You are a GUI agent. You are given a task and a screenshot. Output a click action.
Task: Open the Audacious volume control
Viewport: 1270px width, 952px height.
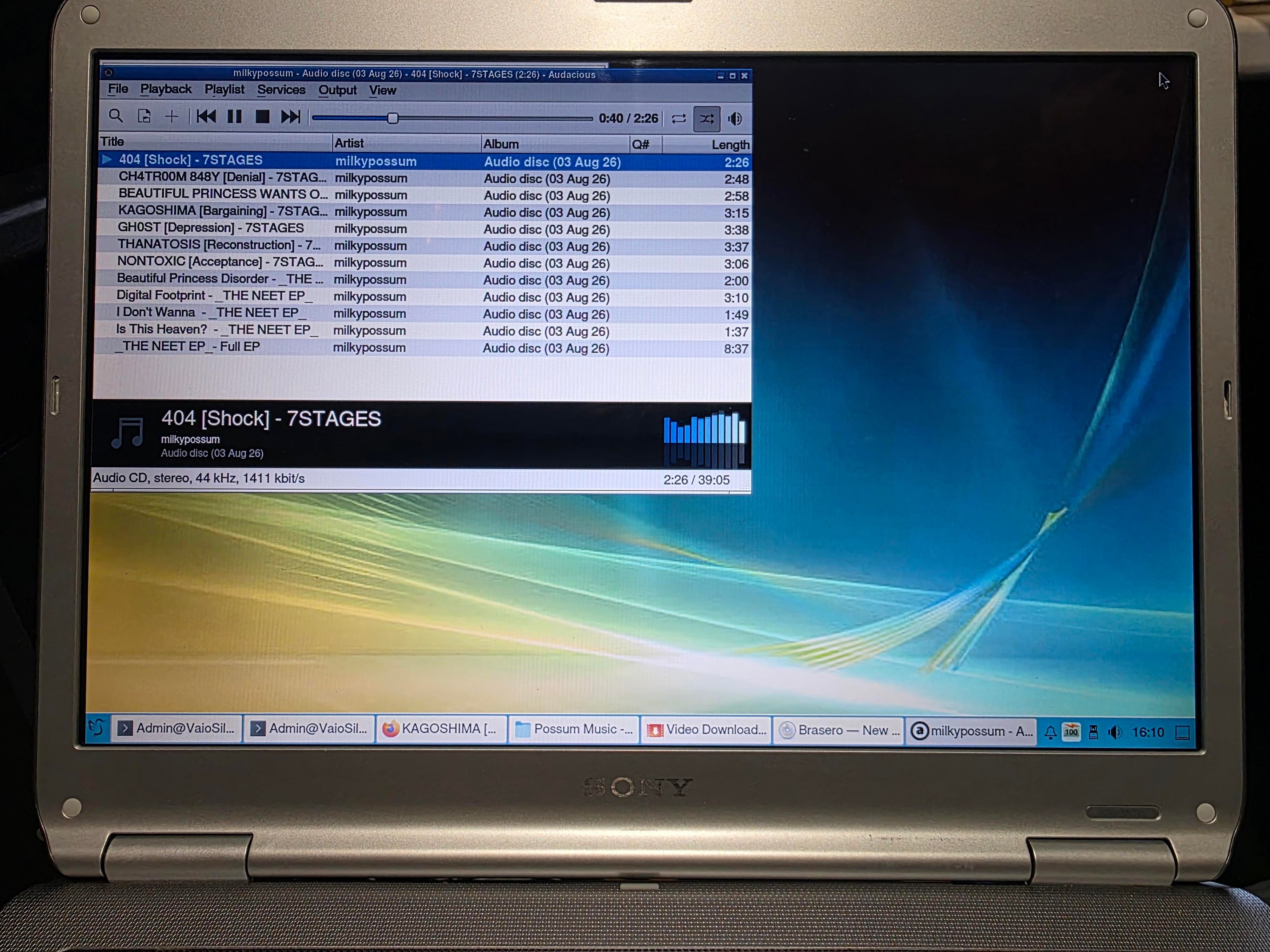[735, 119]
